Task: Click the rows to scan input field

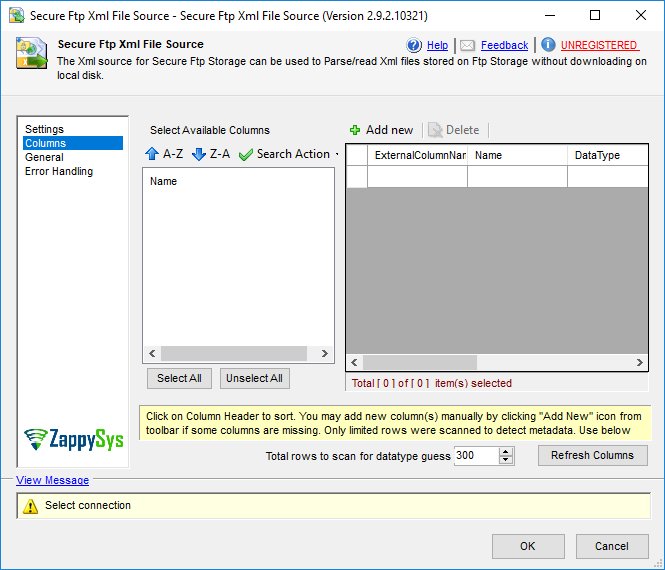Action: [x=476, y=456]
